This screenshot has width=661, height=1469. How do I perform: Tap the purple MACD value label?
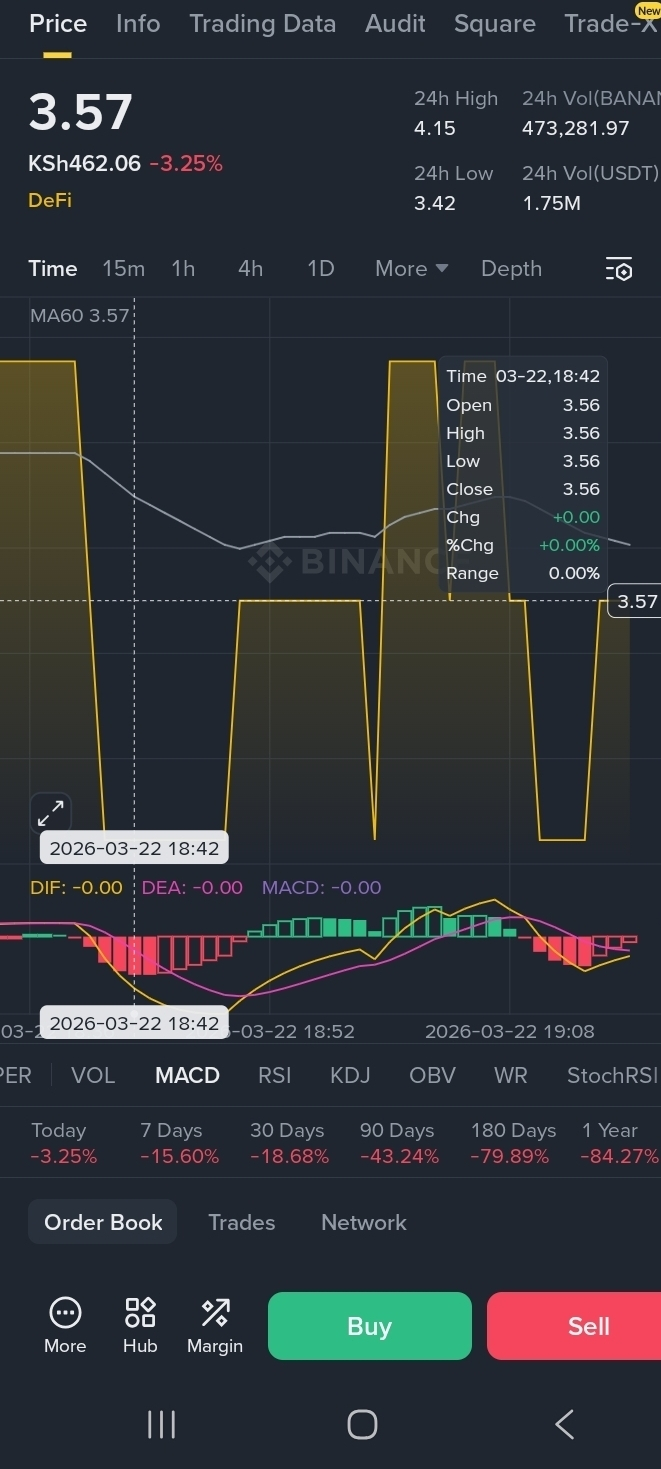321,888
